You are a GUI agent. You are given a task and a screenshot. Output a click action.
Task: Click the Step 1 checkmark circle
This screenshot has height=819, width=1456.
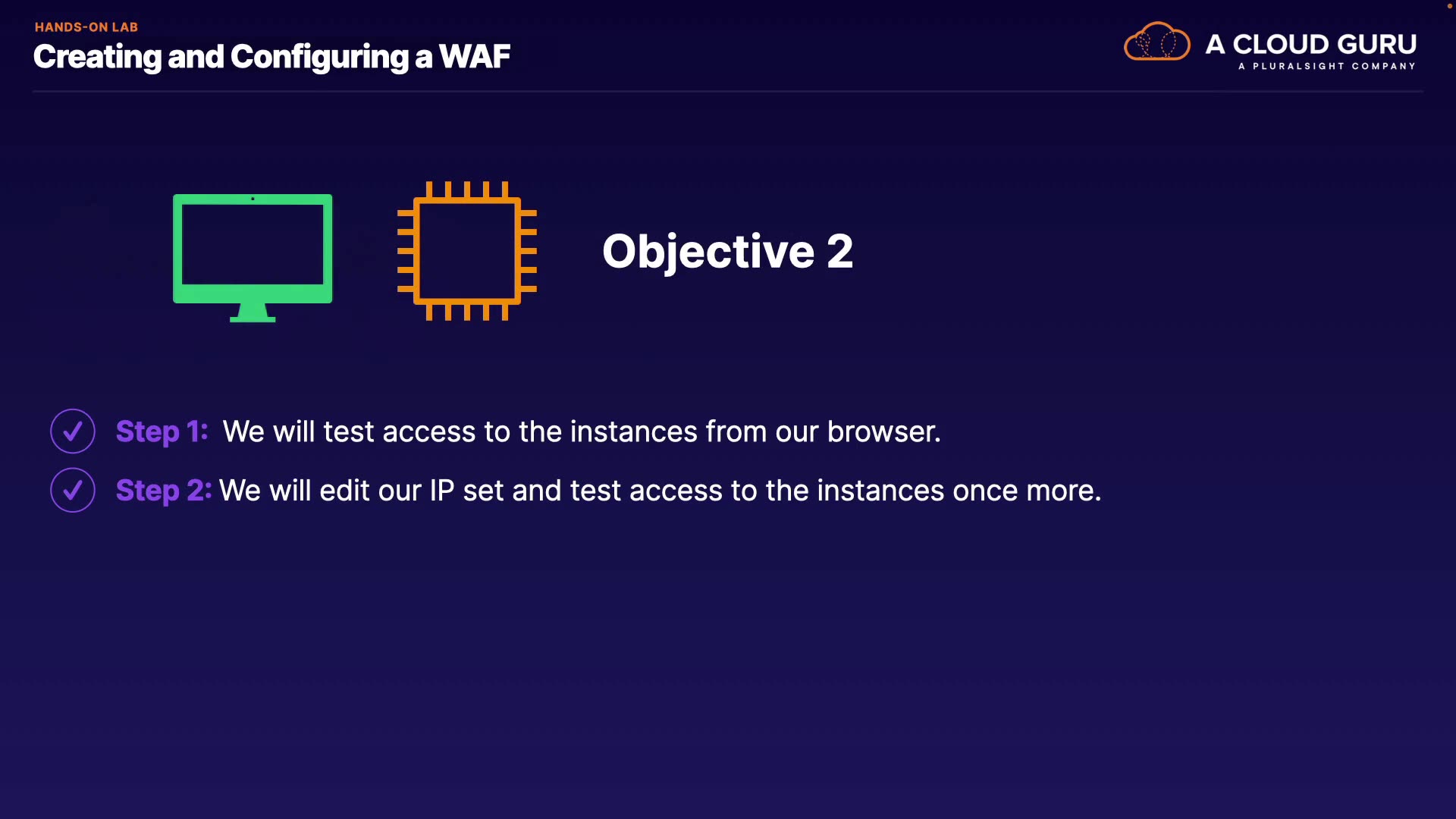[73, 431]
